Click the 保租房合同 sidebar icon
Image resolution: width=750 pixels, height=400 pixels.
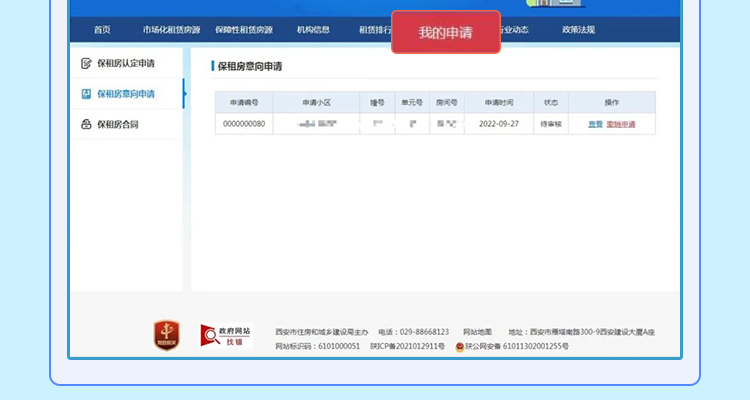coord(86,124)
